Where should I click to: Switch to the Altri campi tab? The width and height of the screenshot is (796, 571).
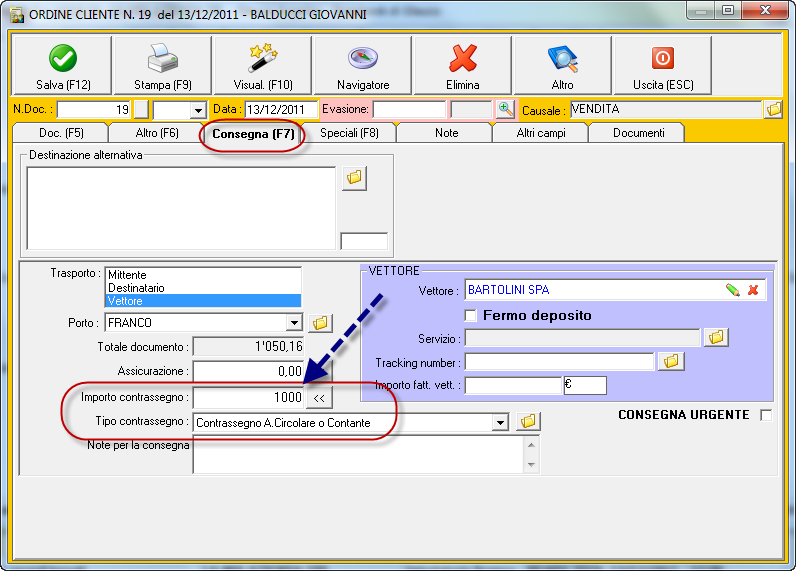541,133
